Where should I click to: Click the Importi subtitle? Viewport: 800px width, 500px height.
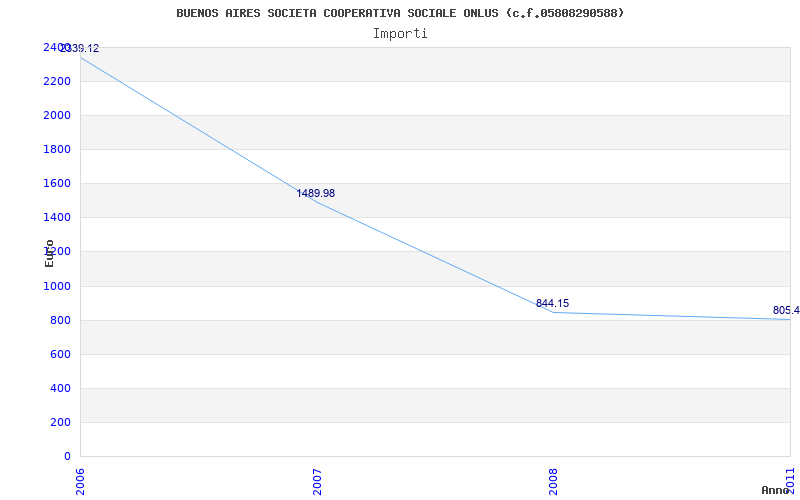(x=400, y=34)
